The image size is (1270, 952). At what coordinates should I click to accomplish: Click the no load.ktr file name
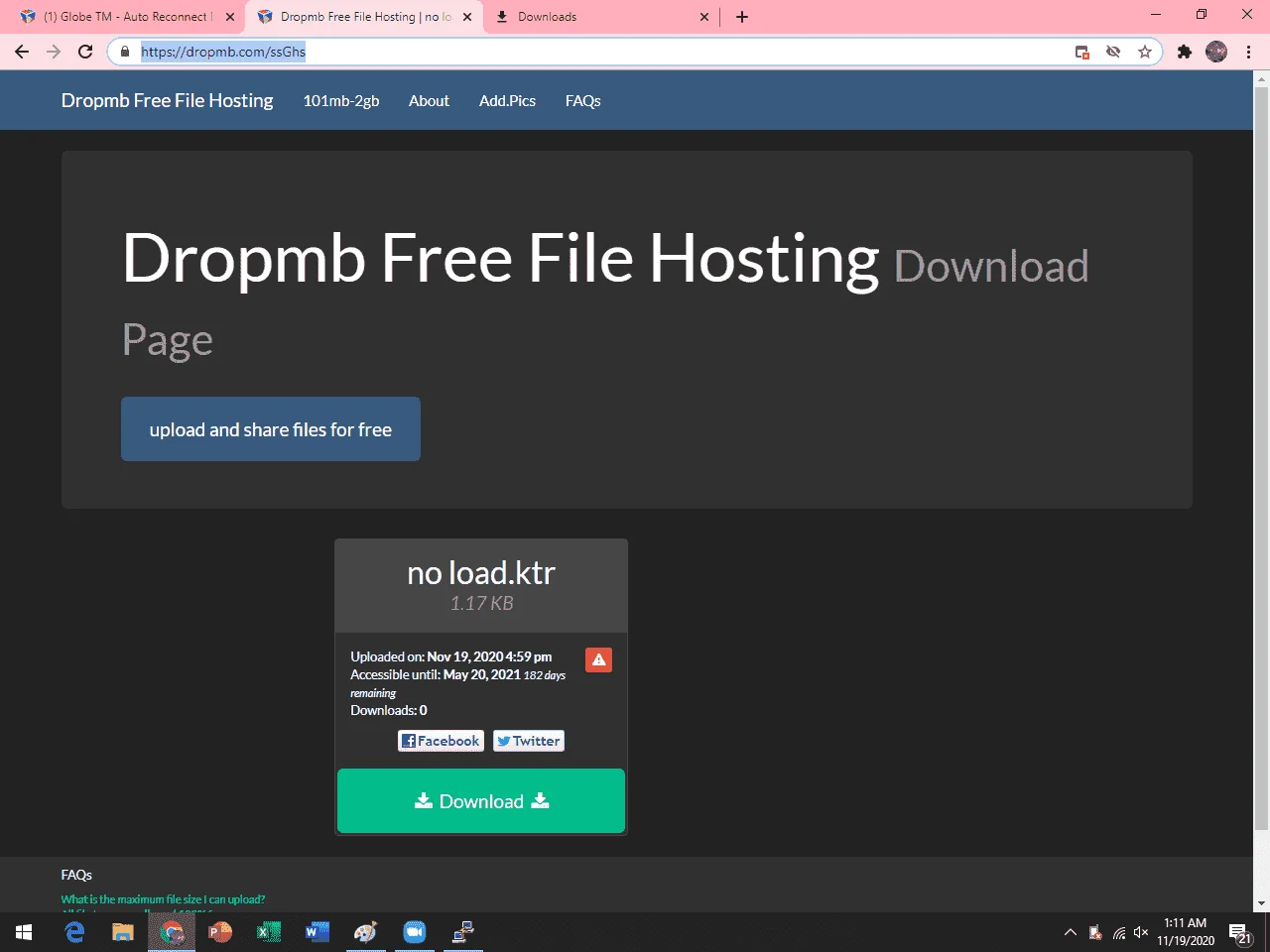[x=481, y=573]
